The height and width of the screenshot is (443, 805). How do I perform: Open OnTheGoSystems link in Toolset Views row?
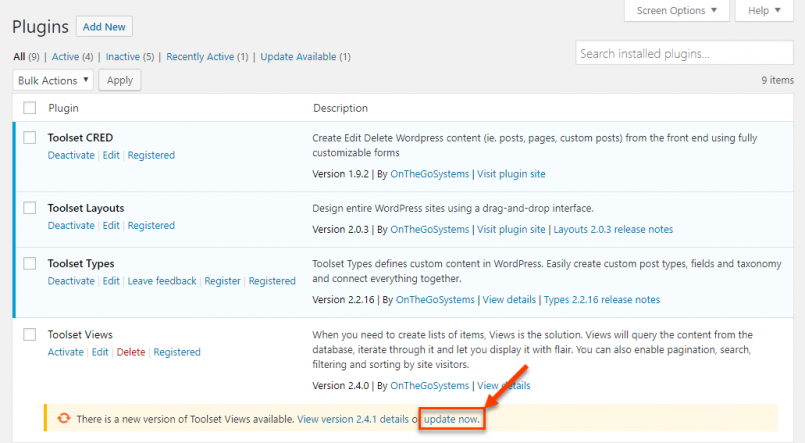[430, 386]
